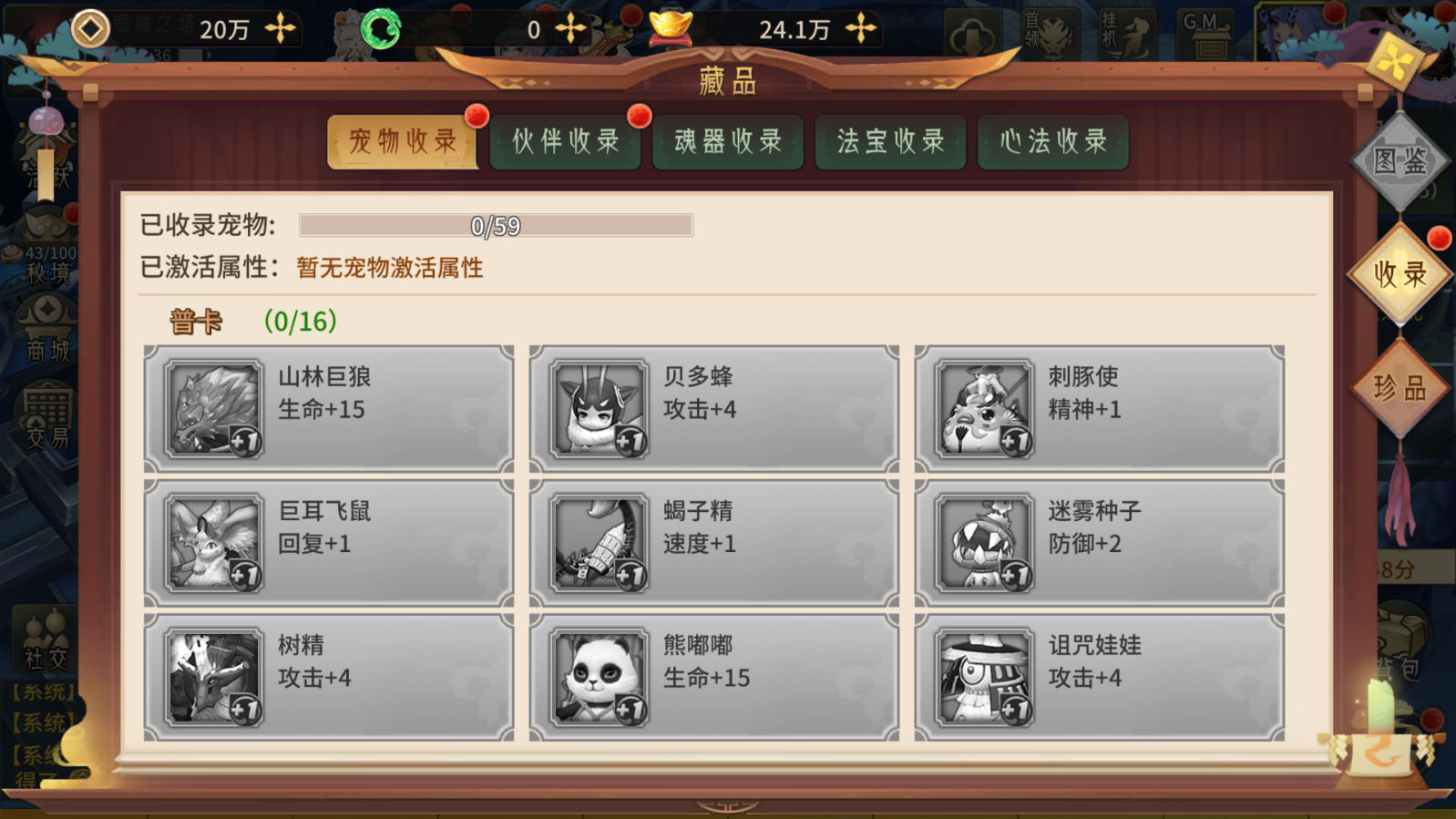Select the 熊嘟嘟 panda pet card
1456x819 pixels.
coord(713,677)
